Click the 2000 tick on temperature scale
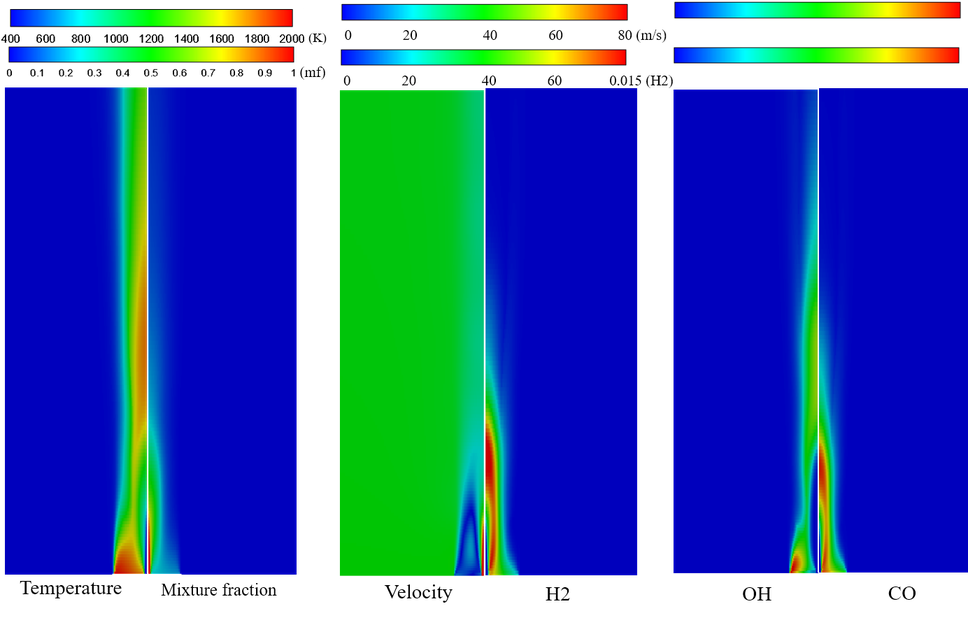Image resolution: width=968 pixels, height=618 pixels. [x=292, y=38]
